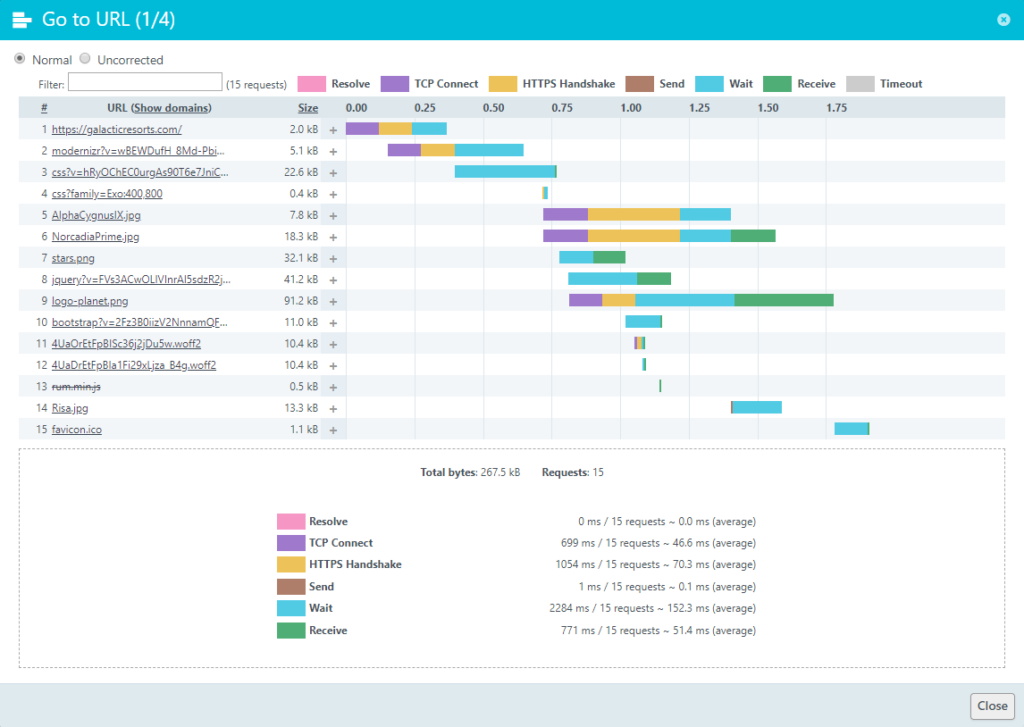Click the Wait swatch in summary panel

tap(291, 608)
